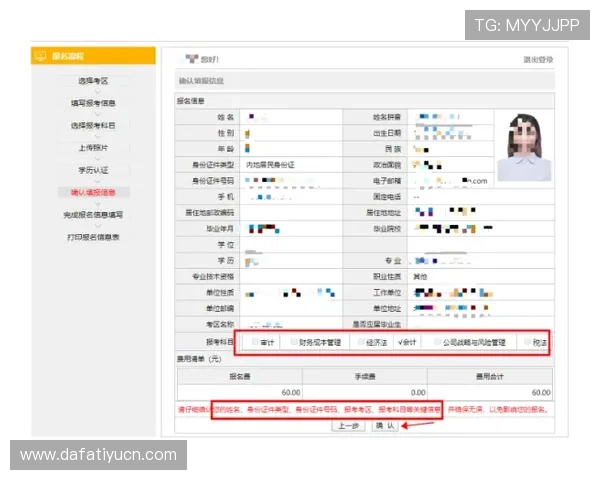This screenshot has height=480, width=600.
Task: Click the 毕业院校 label
Action: click(387, 229)
